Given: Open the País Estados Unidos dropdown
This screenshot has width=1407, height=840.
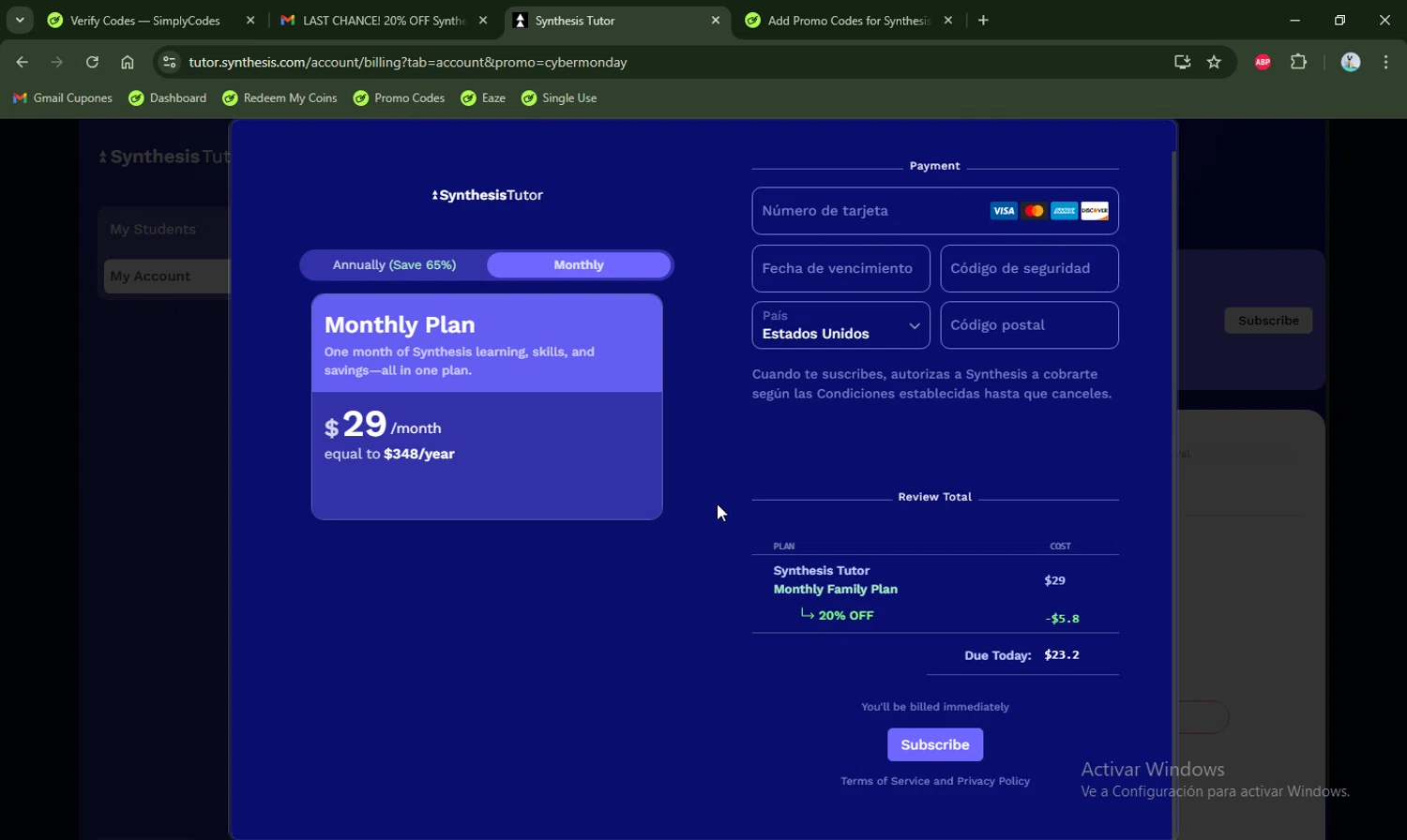Looking at the screenshot, I should pyautogui.click(x=840, y=324).
